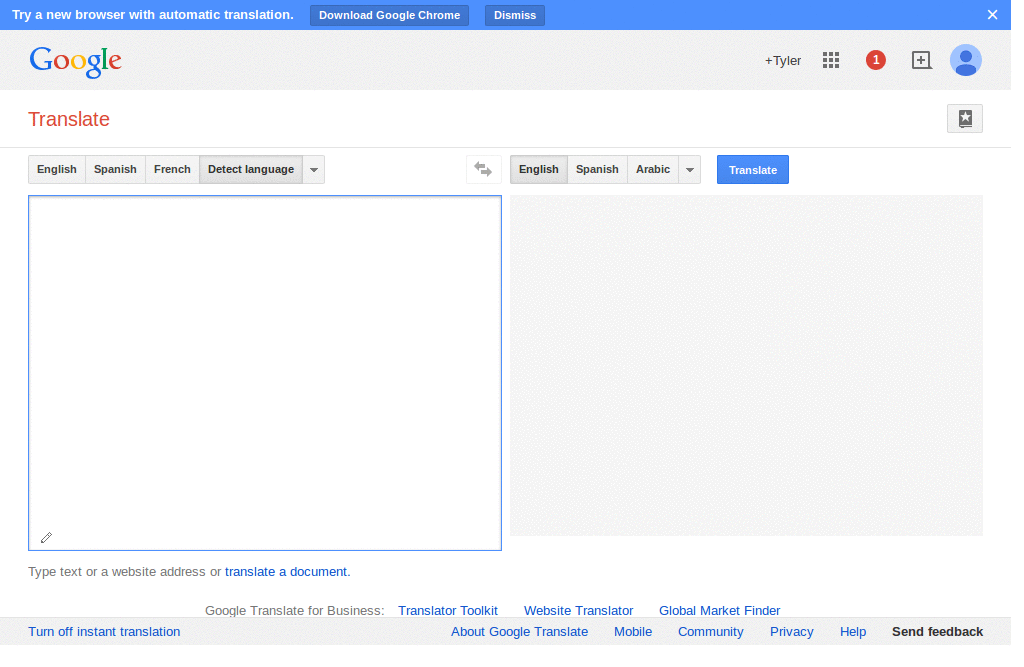Focus the source text input box
The image size is (1024, 667).
[265, 372]
